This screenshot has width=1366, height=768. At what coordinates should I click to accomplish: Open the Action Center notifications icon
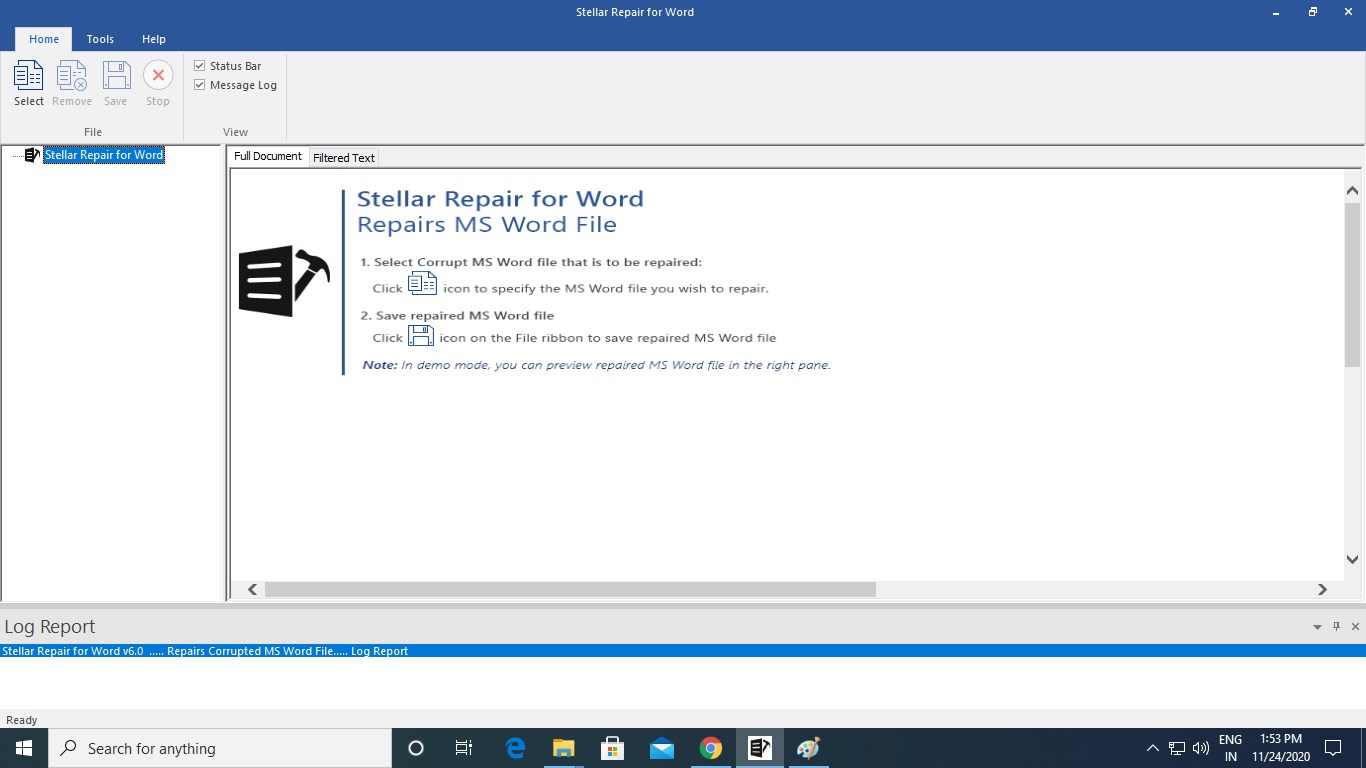(x=1332, y=748)
